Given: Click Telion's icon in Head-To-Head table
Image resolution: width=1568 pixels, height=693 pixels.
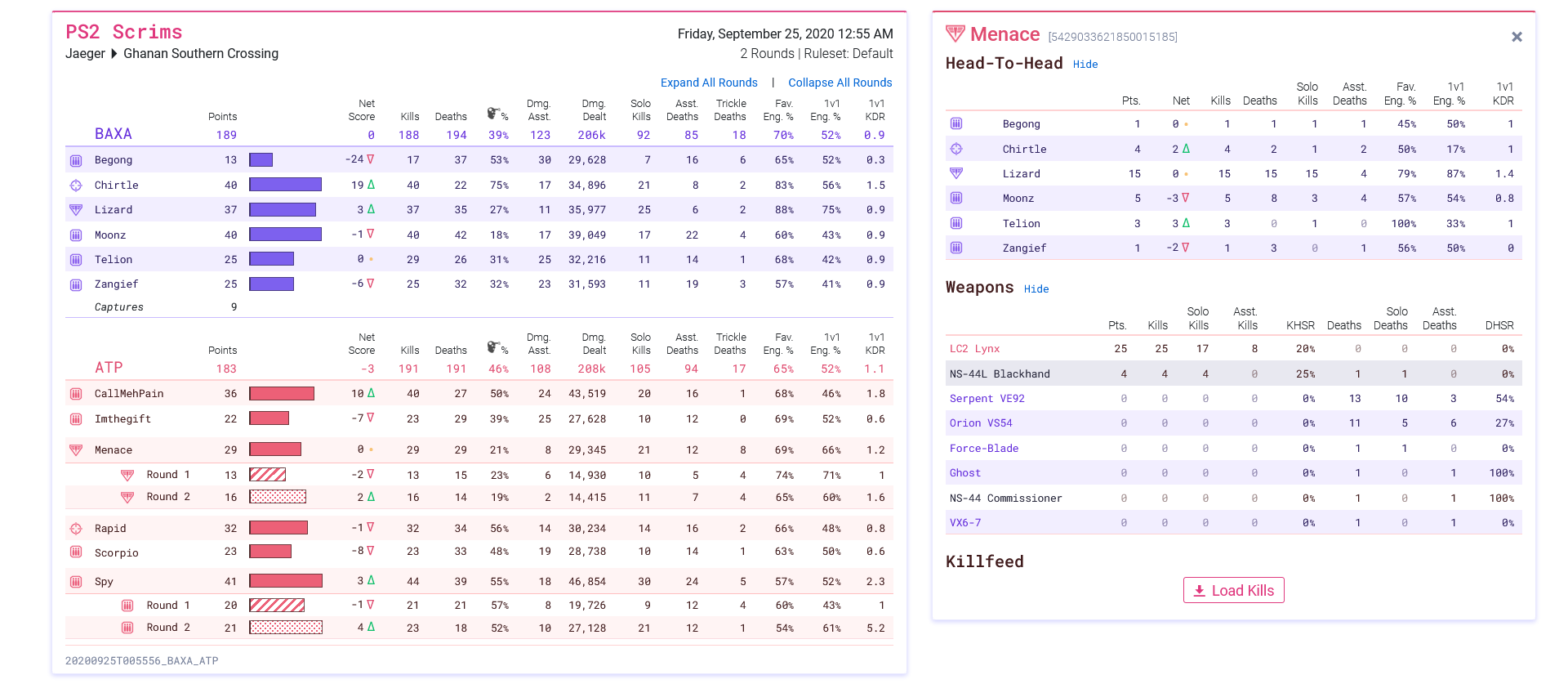Looking at the screenshot, I should pyautogui.click(x=956, y=223).
